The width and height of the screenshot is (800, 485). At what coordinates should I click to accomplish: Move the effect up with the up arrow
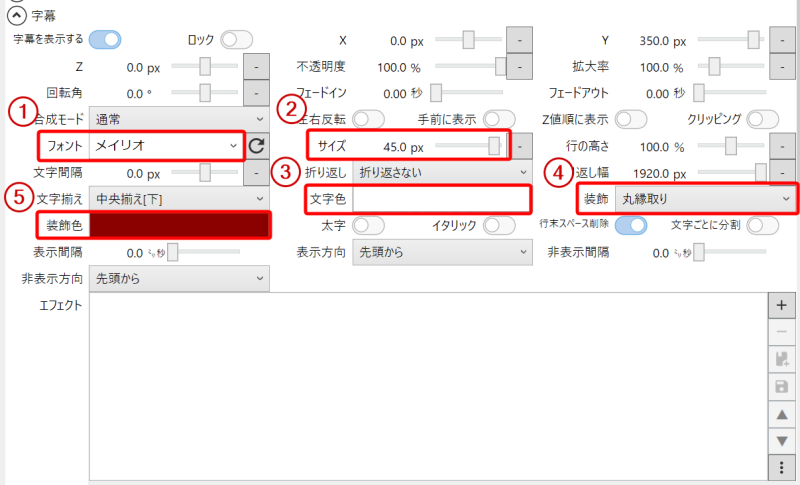coord(781,413)
